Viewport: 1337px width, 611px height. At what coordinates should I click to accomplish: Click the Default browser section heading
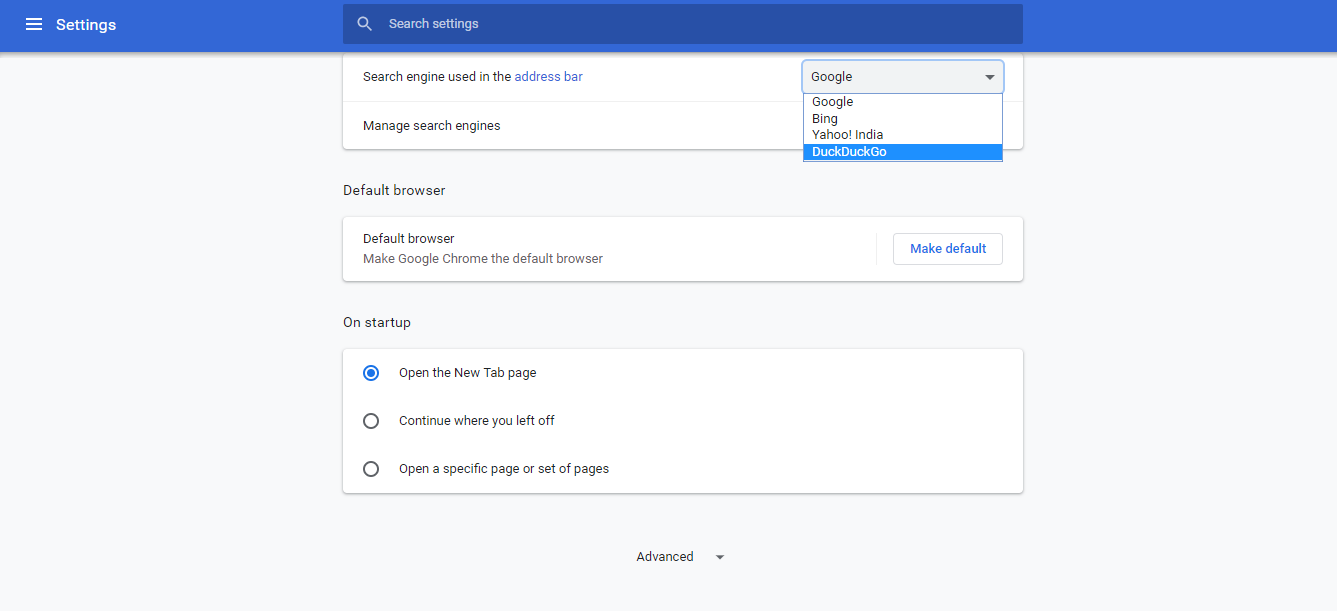click(x=394, y=190)
